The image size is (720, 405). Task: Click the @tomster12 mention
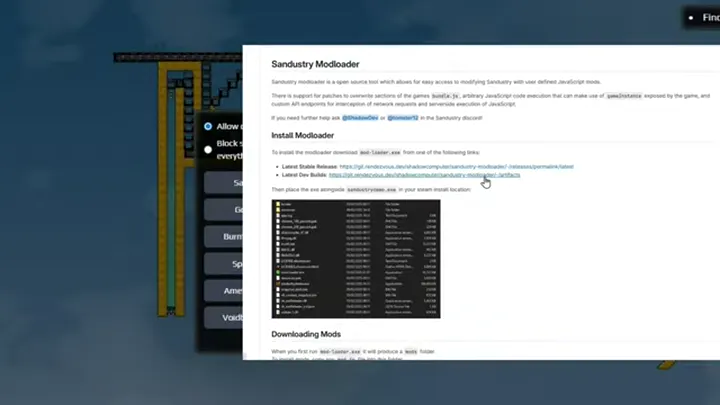403,118
